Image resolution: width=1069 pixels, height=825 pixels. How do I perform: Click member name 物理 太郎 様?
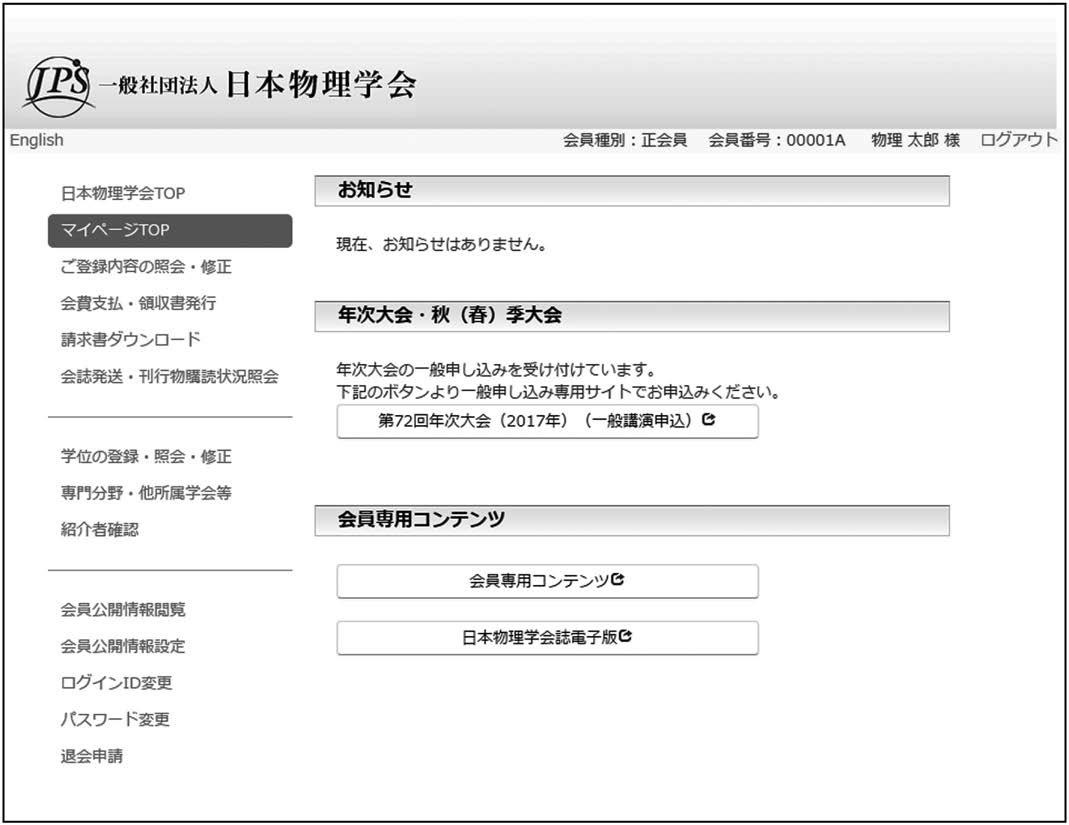pos(916,140)
